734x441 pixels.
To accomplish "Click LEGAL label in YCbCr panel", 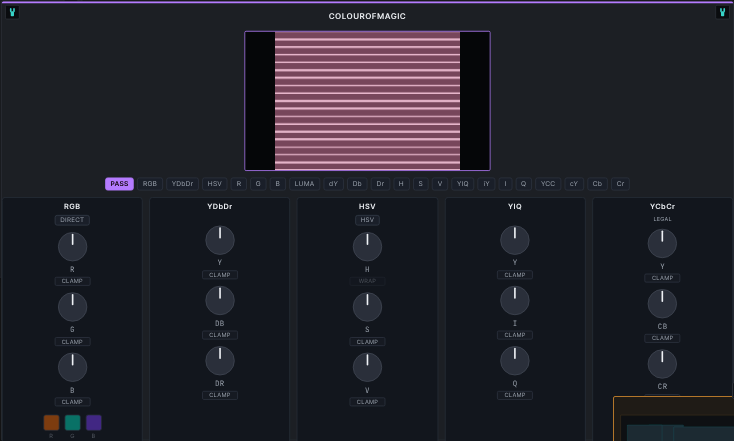I will pos(662,219).
